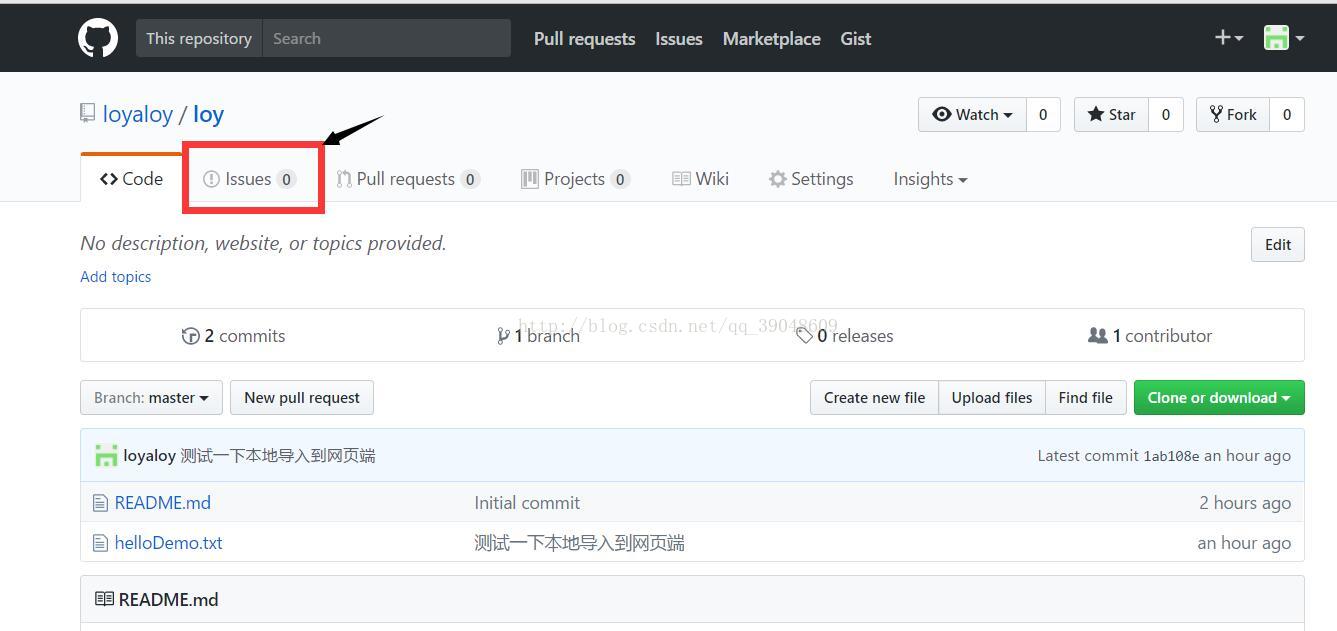
Task: View the 2 commits link
Action: tap(233, 336)
